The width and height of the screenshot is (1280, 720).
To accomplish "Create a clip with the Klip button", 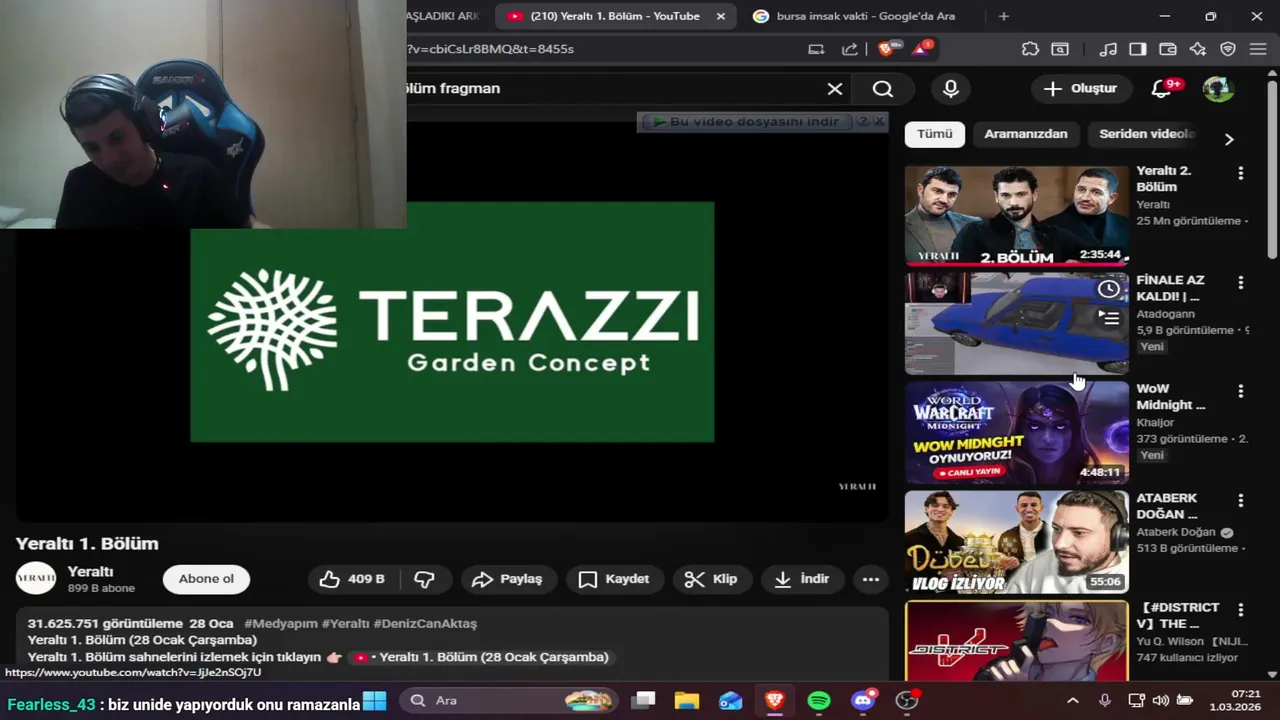I will 711,579.
